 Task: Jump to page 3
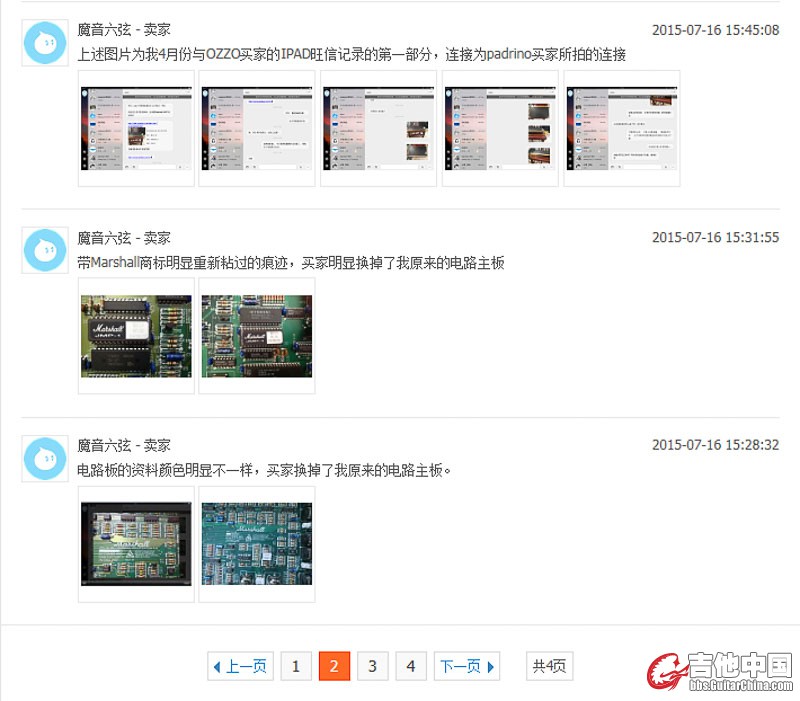372,666
